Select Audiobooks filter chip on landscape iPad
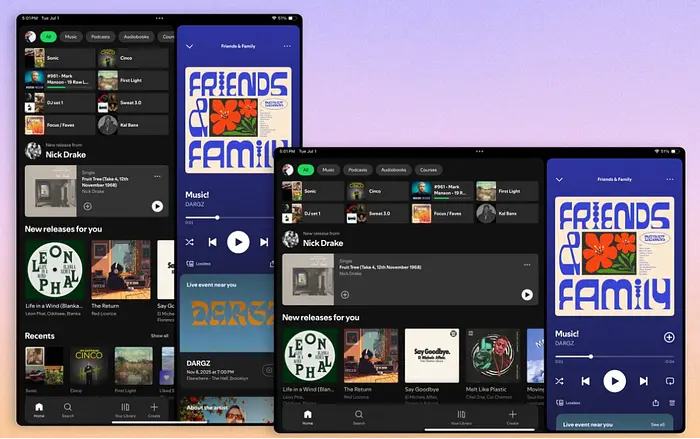This screenshot has height=439, width=700. tap(393, 170)
